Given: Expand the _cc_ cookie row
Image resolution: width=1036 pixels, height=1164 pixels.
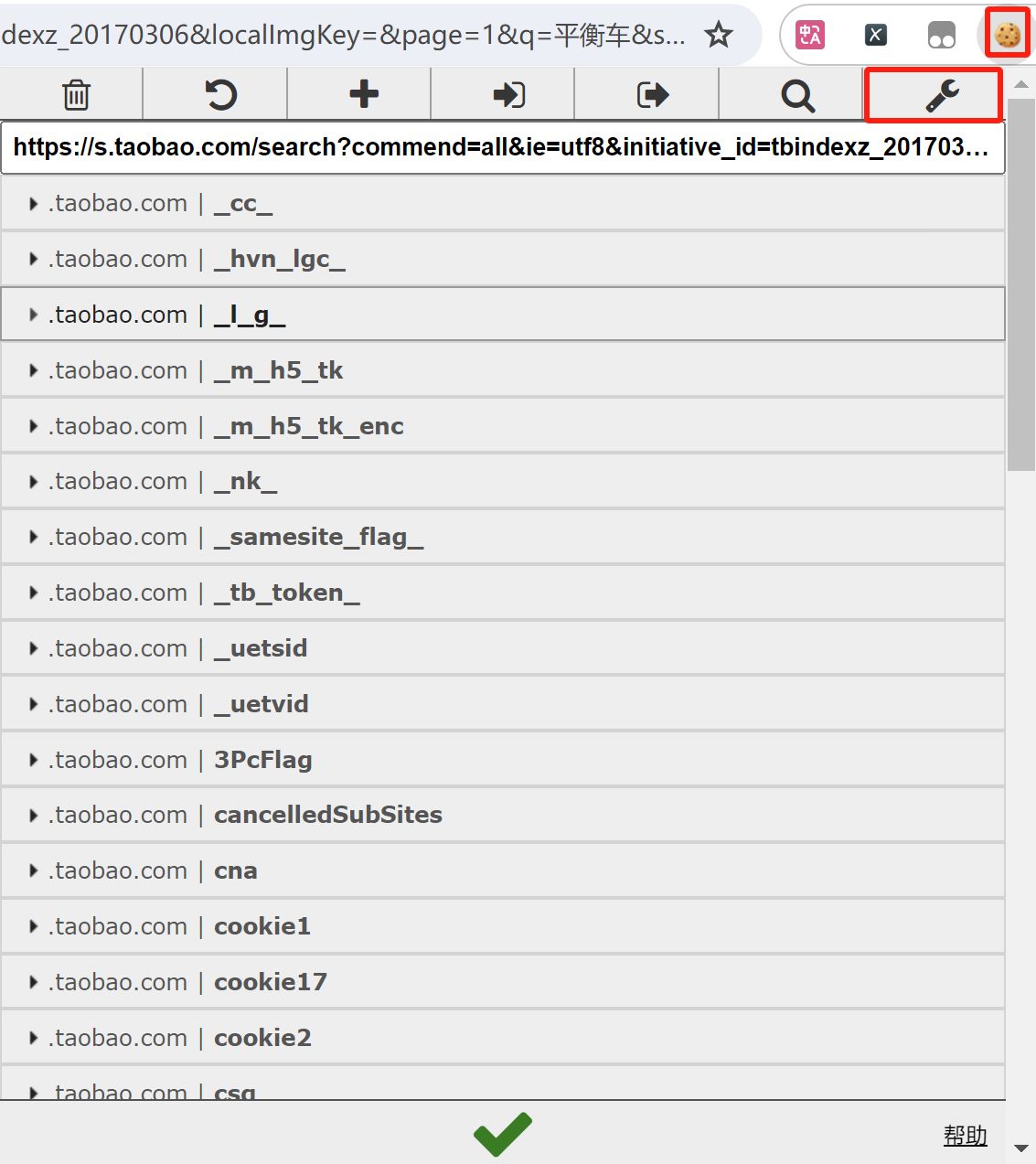Looking at the screenshot, I should pyautogui.click(x=503, y=203).
